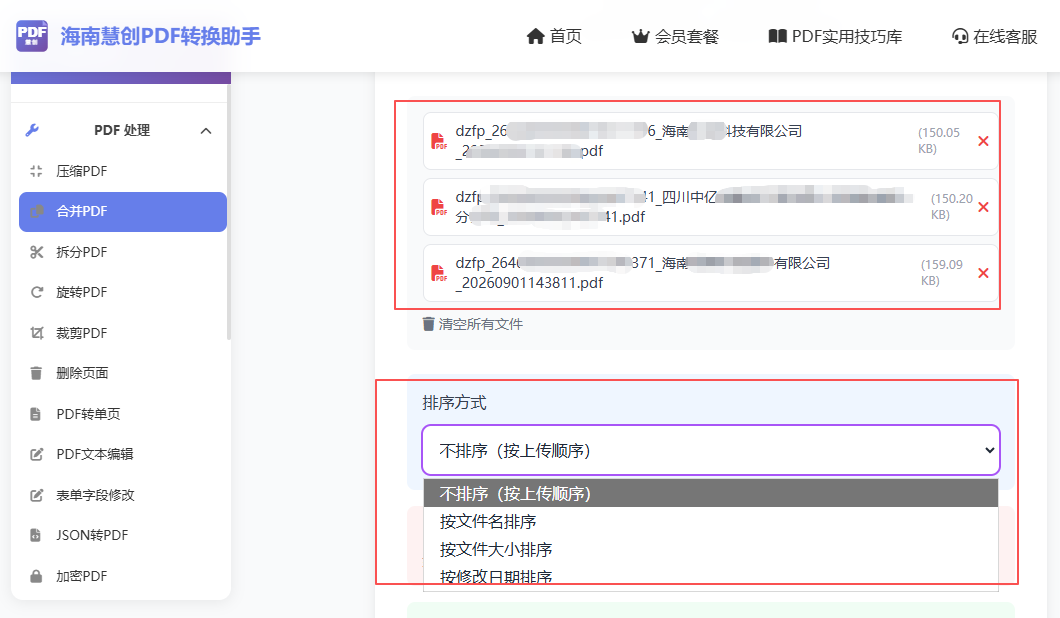Click PDF icon of the 159.09 KB file
This screenshot has width=1060, height=618.
439,273
